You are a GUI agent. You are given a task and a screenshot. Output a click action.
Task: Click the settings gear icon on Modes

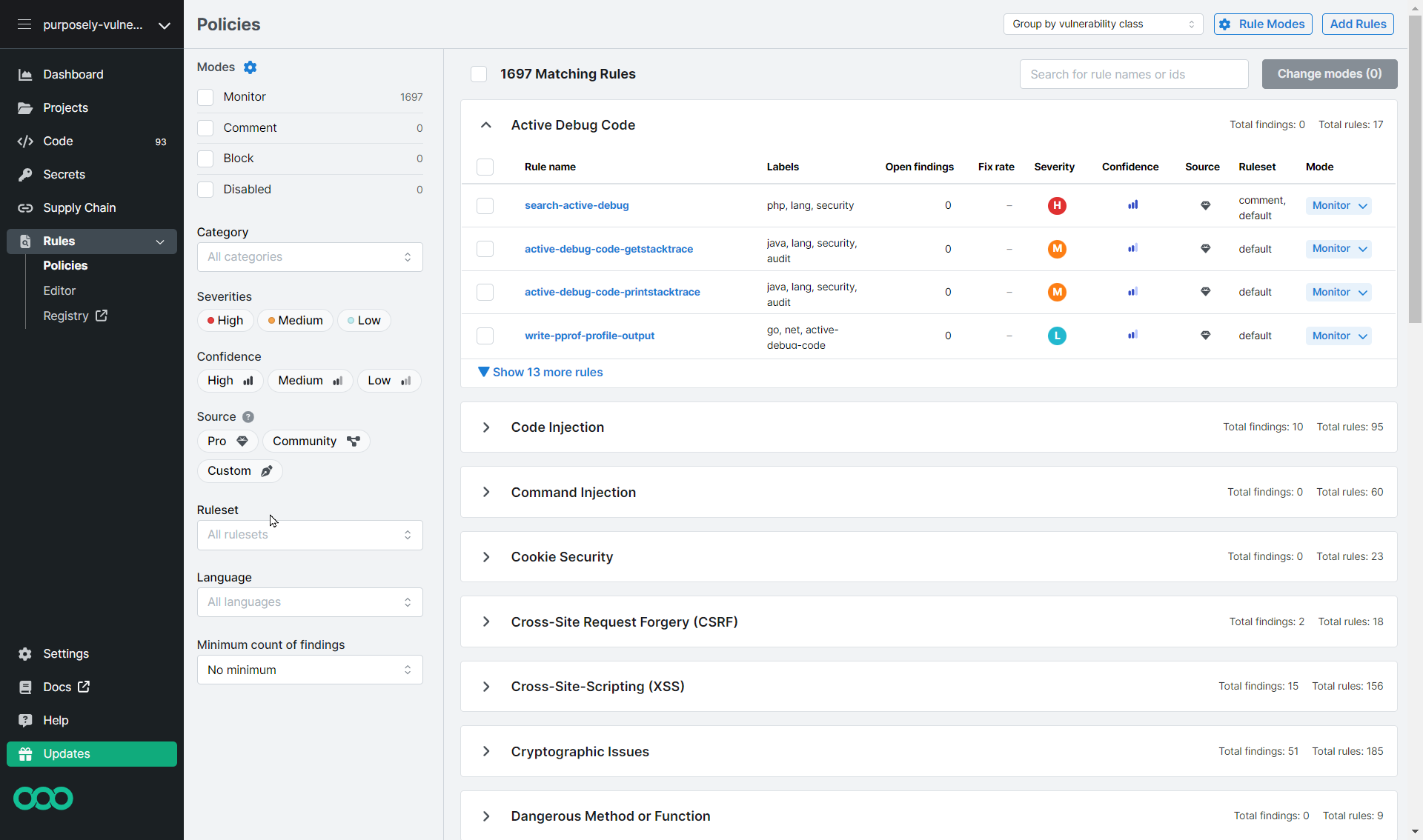click(x=250, y=67)
